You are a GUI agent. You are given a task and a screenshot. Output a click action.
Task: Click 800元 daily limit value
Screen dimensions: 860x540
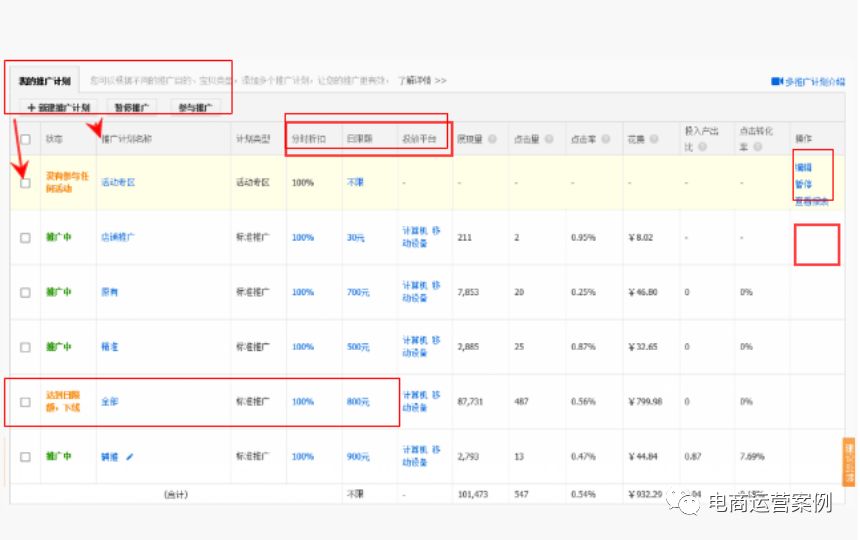click(358, 402)
